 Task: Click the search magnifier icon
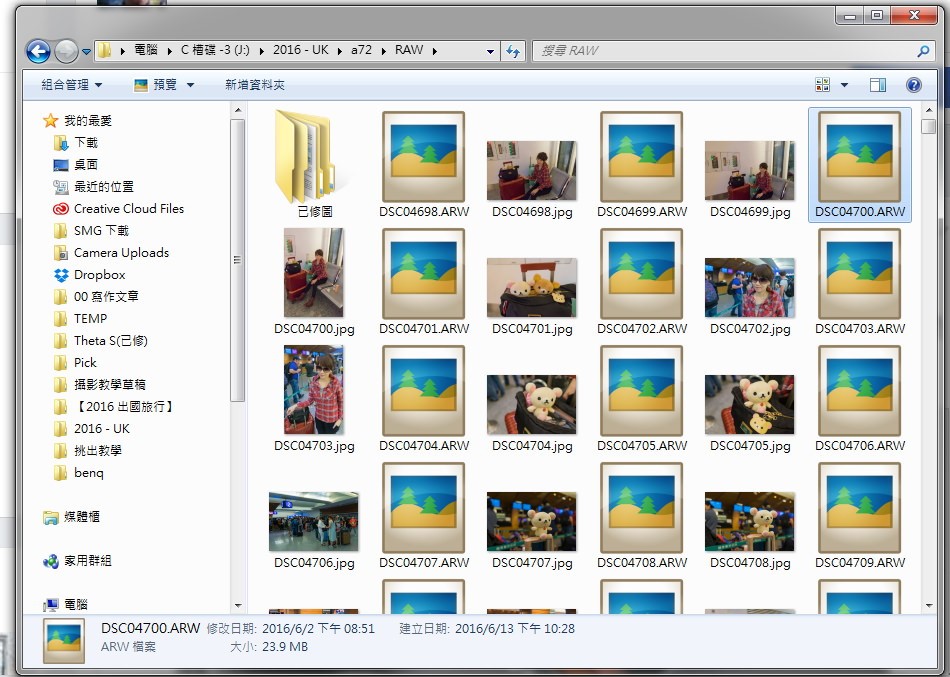click(x=923, y=51)
